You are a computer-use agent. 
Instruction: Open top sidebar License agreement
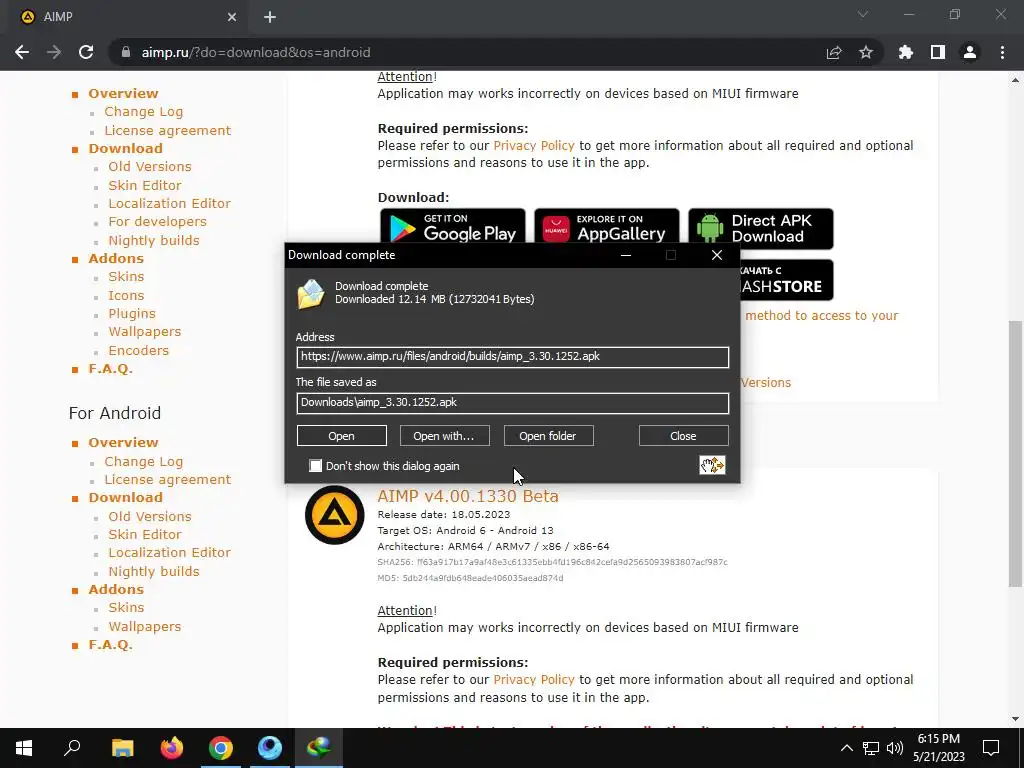(x=168, y=130)
